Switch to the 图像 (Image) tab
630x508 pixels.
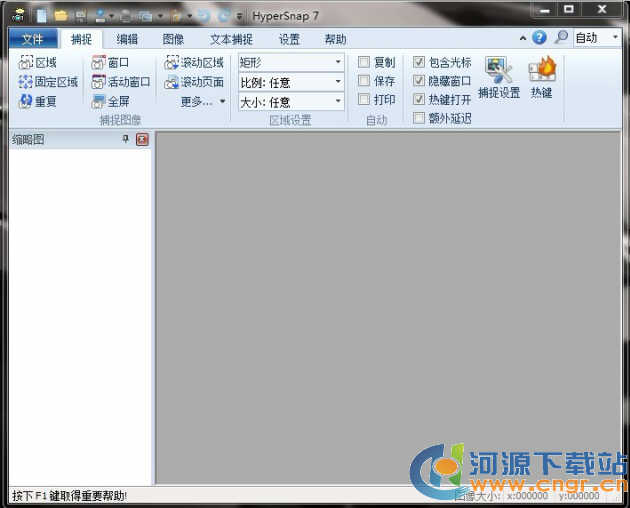coord(173,39)
